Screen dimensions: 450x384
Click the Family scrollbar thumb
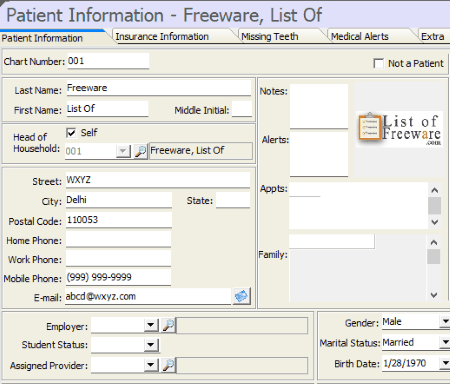pos(434,257)
